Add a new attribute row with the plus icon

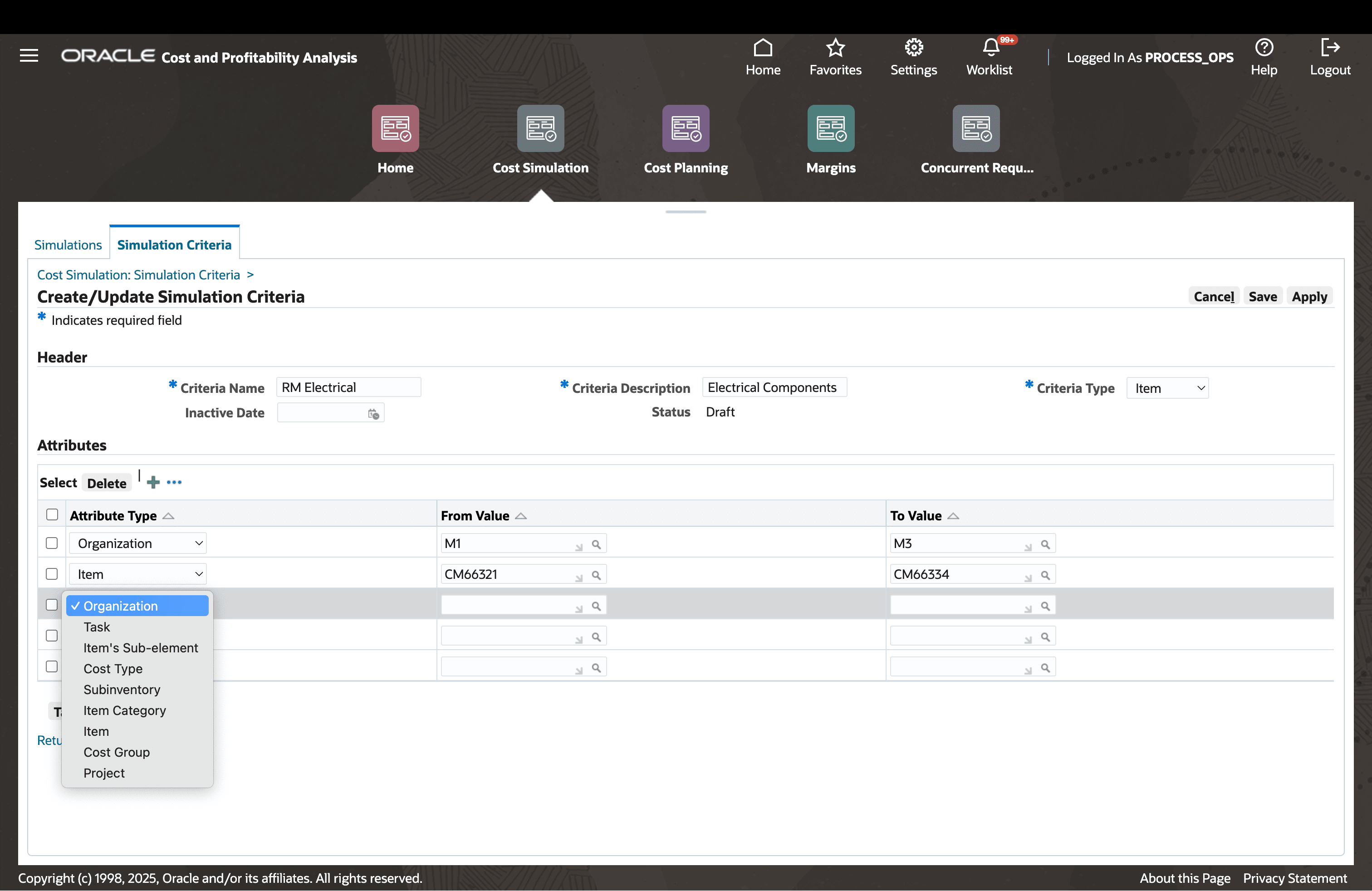pyautogui.click(x=153, y=482)
